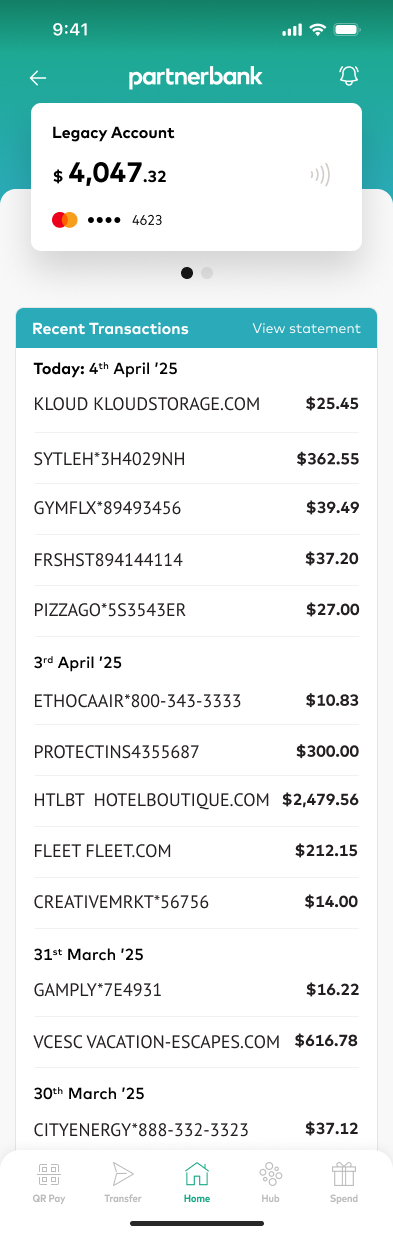393x1234 pixels.
Task: Select the second card page dot
Action: pyautogui.click(x=207, y=272)
